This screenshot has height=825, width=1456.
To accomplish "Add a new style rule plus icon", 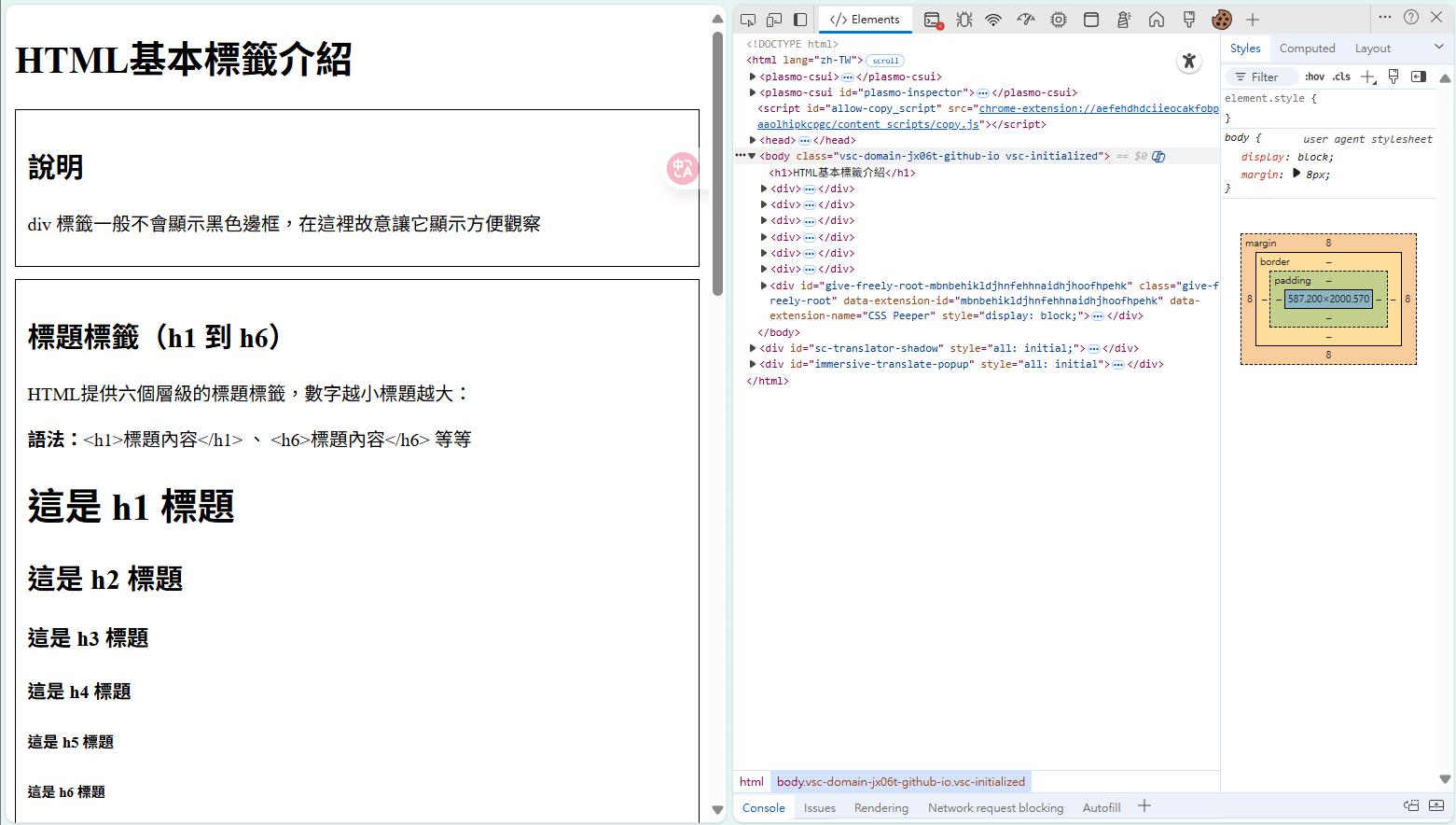I will point(1368,77).
